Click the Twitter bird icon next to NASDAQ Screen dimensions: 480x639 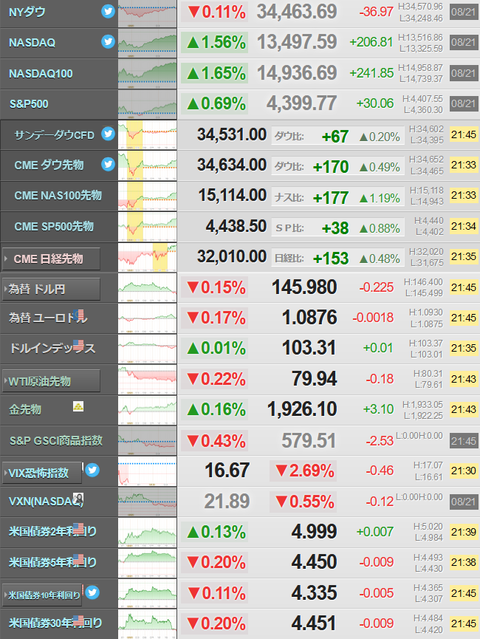[x=108, y=41]
